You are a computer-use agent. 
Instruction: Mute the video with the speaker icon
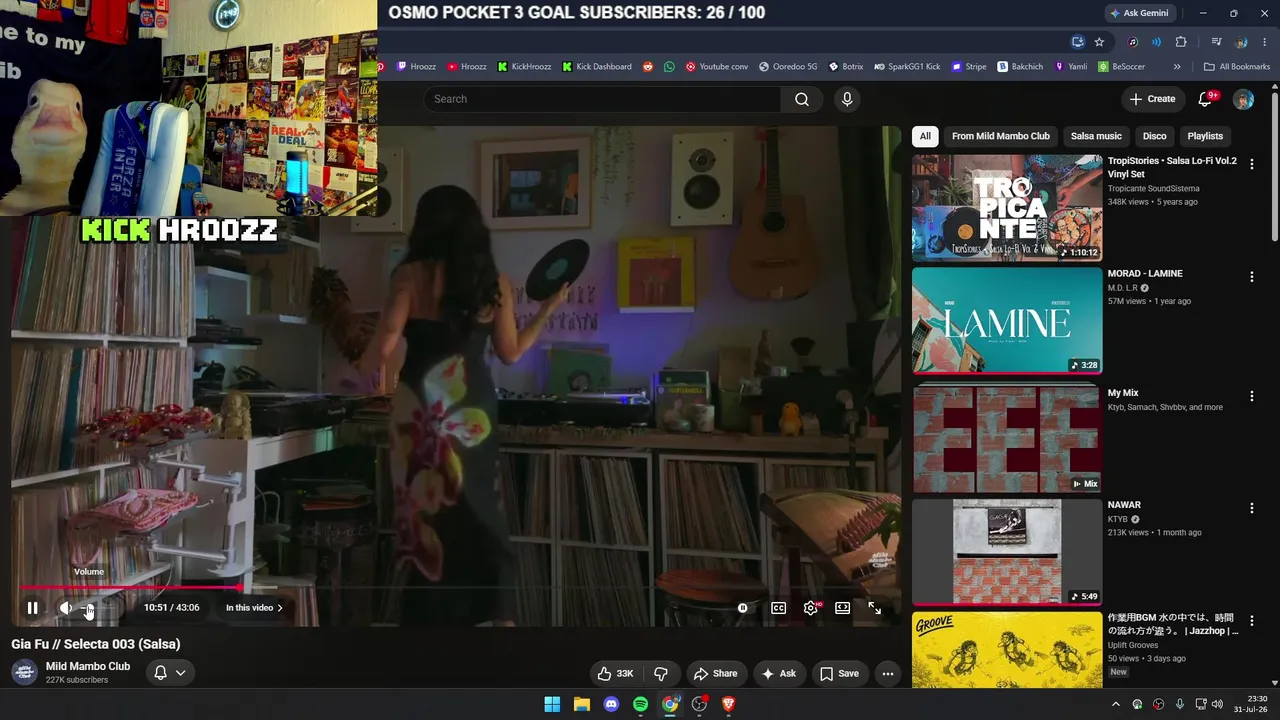tap(66, 608)
